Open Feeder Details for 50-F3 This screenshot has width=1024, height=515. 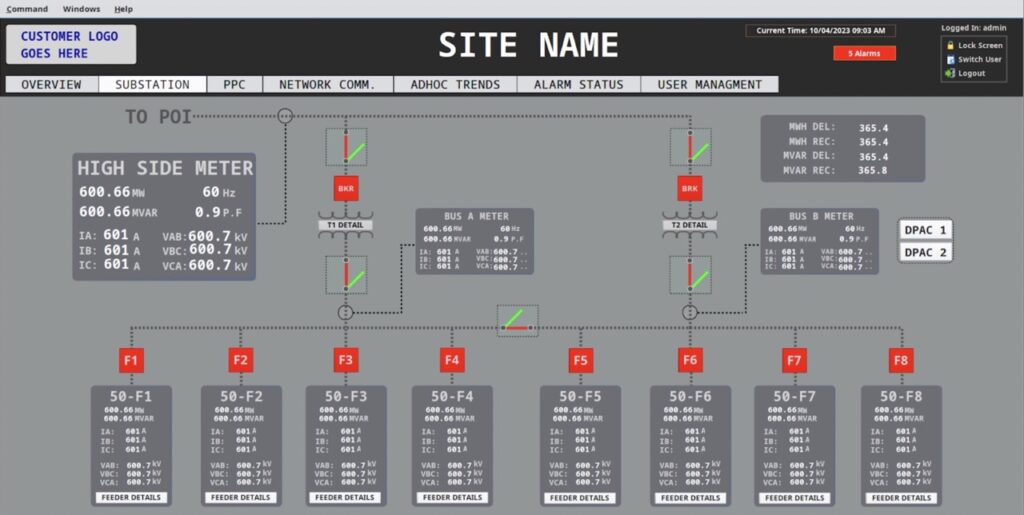tap(345, 497)
